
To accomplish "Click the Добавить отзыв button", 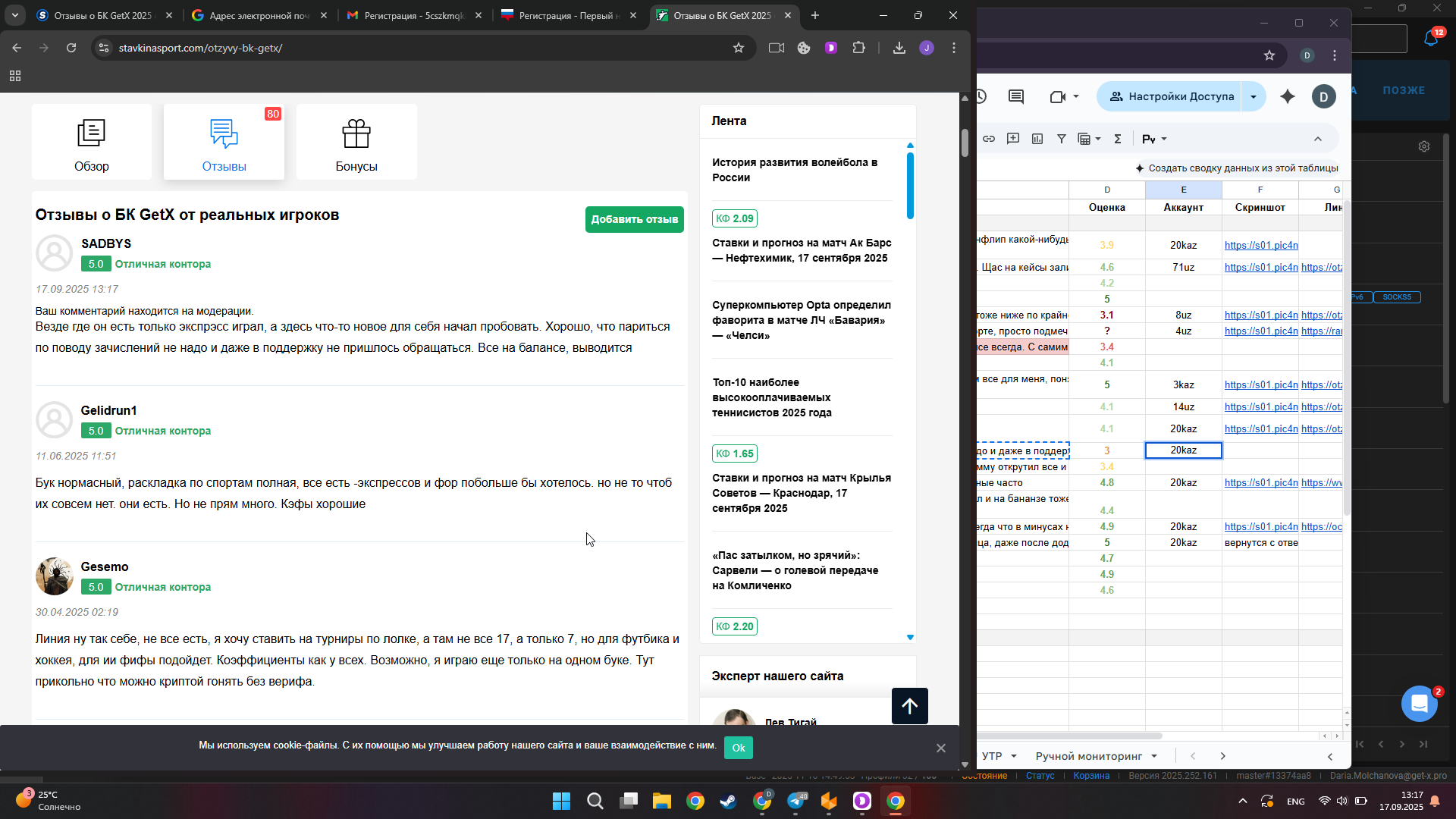I will 634,219.
